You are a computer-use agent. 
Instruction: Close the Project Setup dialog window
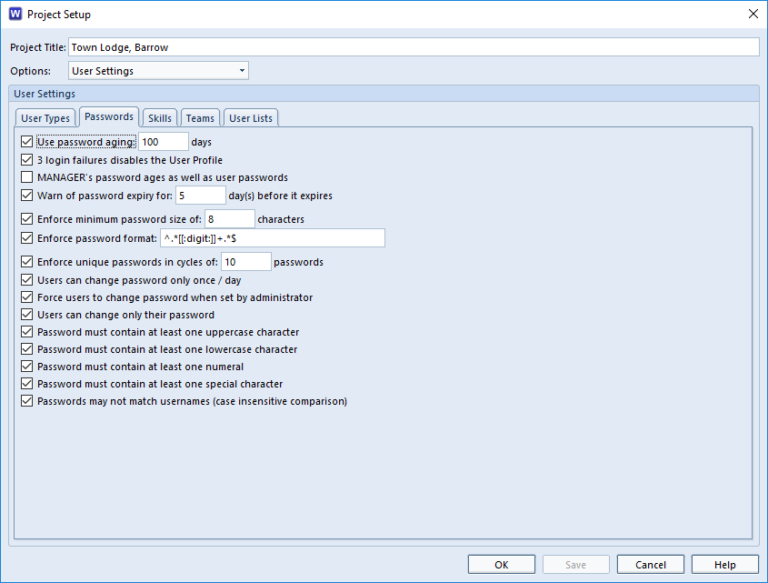(752, 14)
